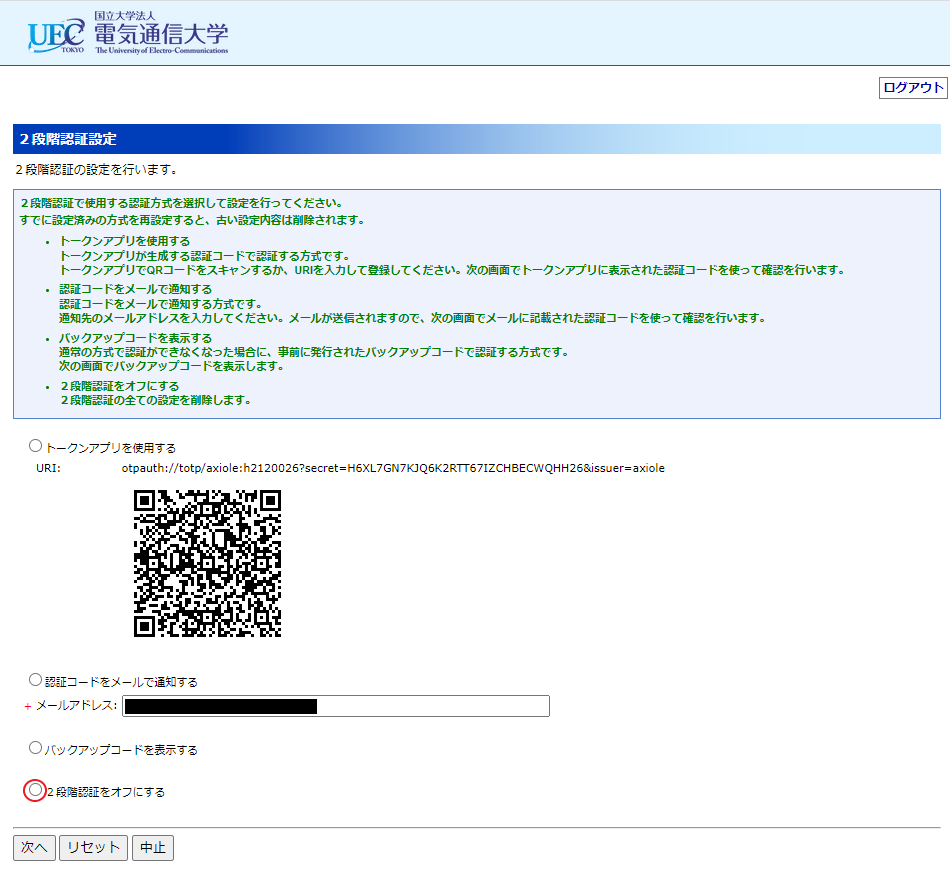Click the バックアップコードを表示する bullet in the info box
Screen dimensions: 950x872
click(x=135, y=338)
